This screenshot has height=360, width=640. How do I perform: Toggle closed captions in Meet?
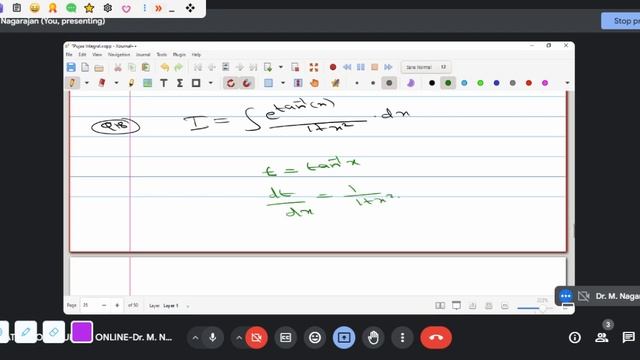pyautogui.click(x=285, y=338)
